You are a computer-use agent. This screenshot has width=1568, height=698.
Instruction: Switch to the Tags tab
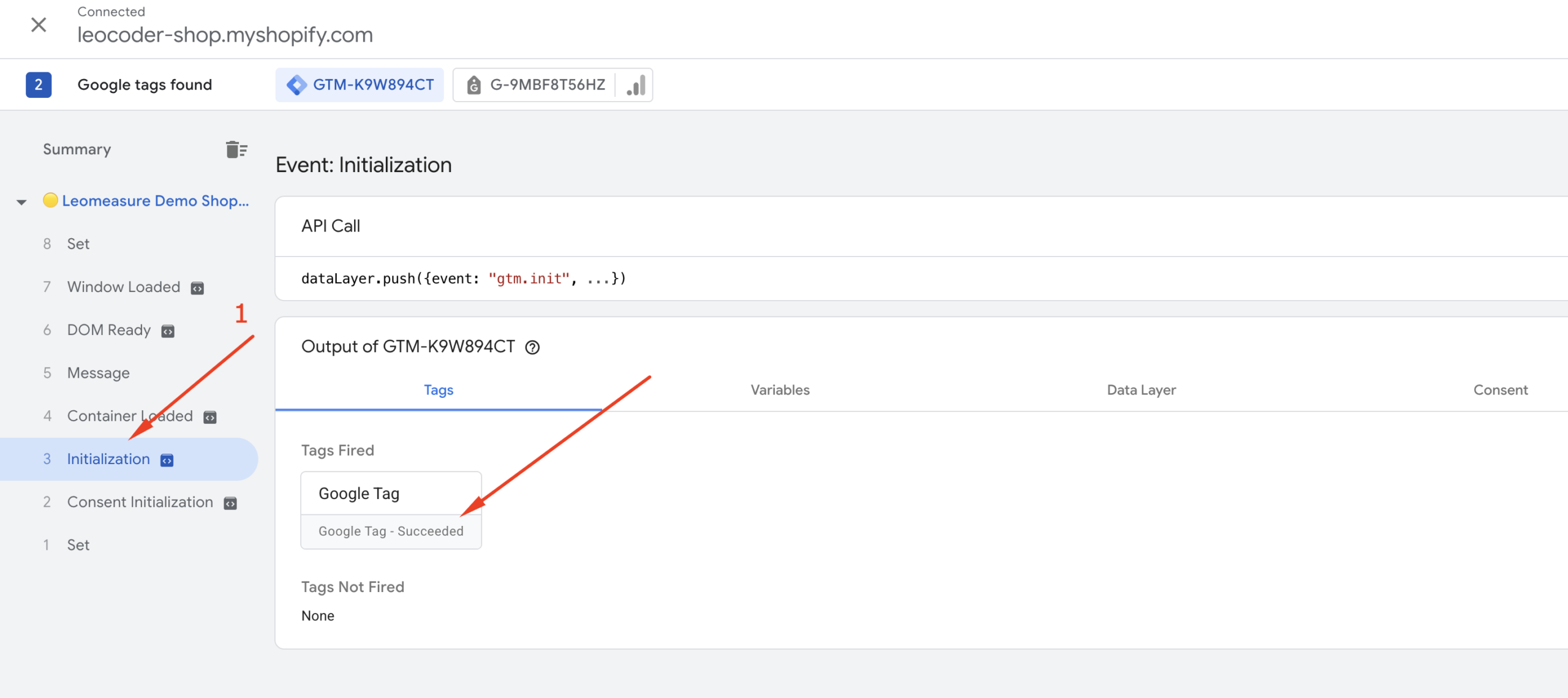439,390
